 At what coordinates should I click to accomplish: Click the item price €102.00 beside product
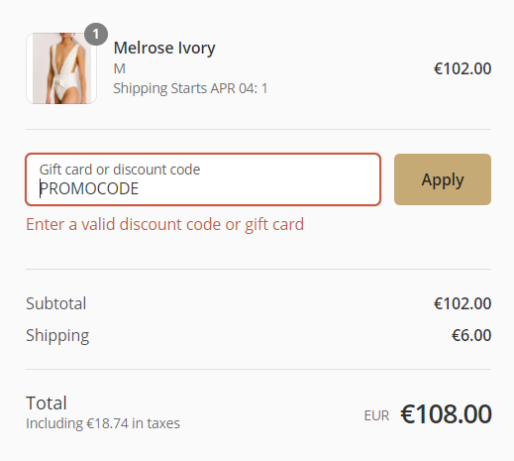point(462,69)
